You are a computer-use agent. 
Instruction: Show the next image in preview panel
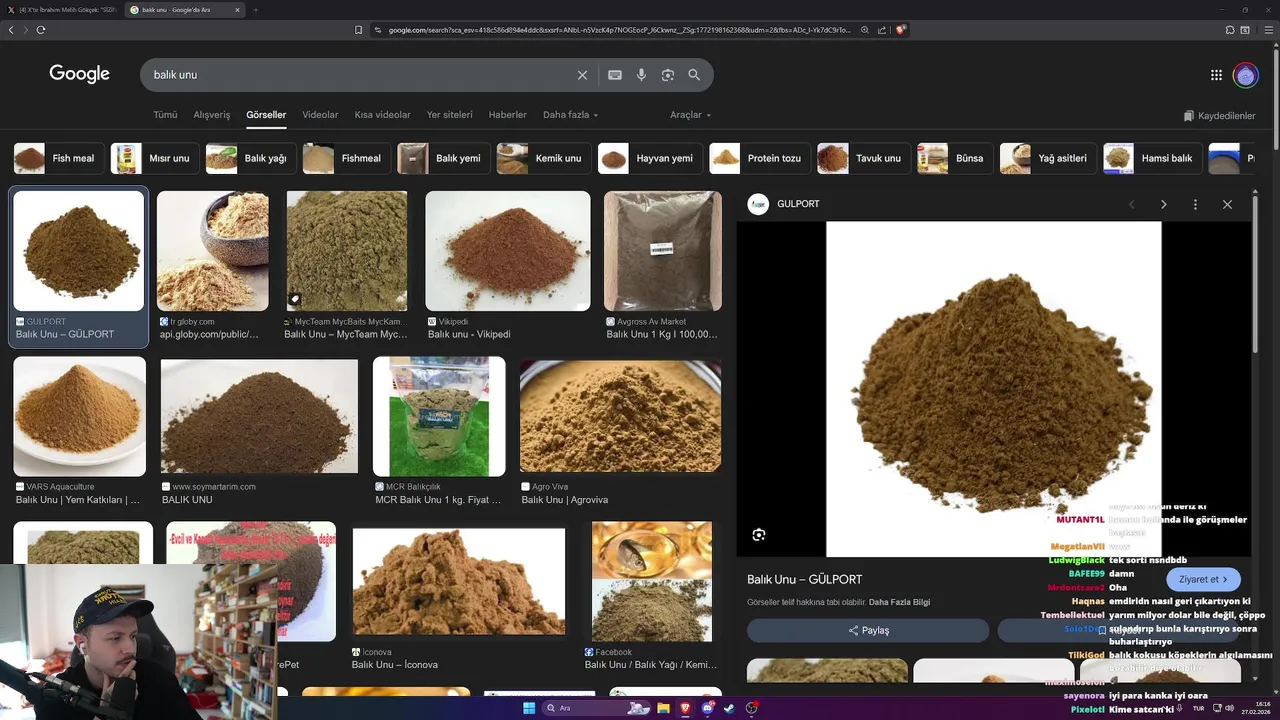1163,204
